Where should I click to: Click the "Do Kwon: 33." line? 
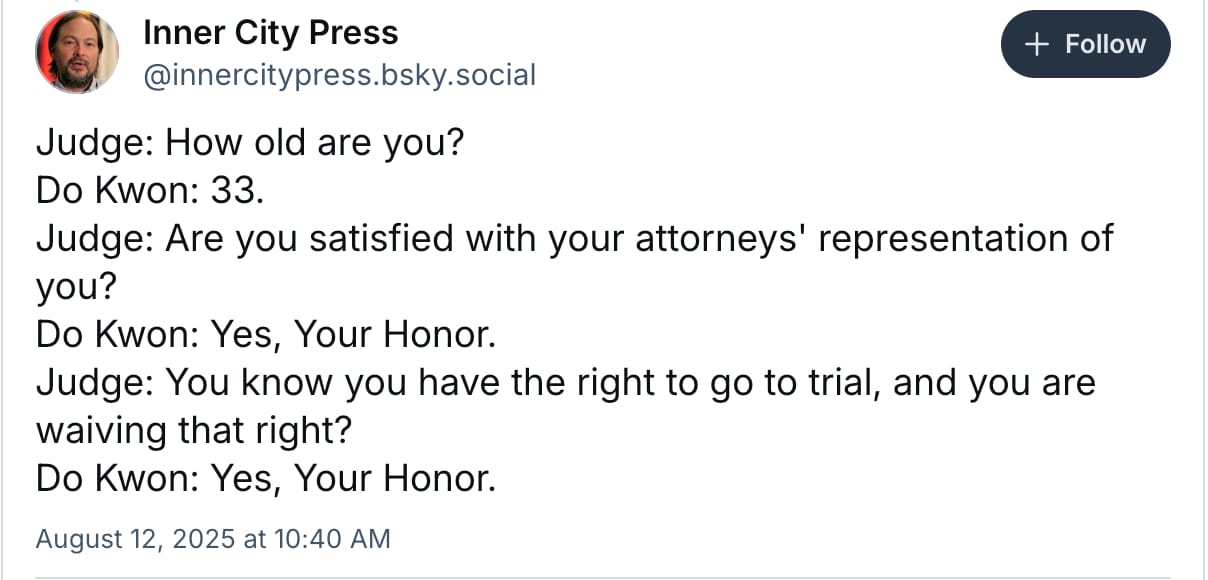click(x=150, y=191)
